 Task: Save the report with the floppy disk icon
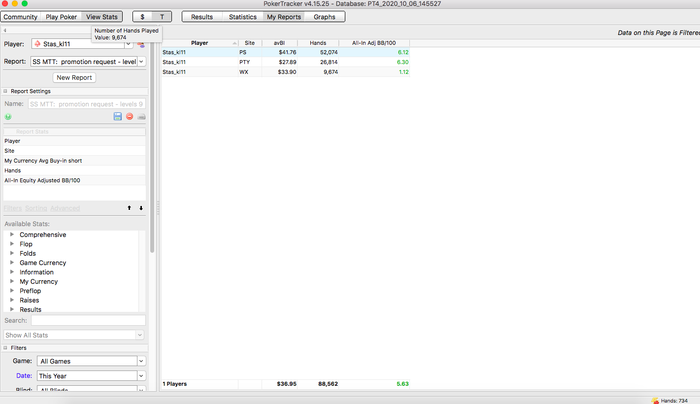coord(117,117)
